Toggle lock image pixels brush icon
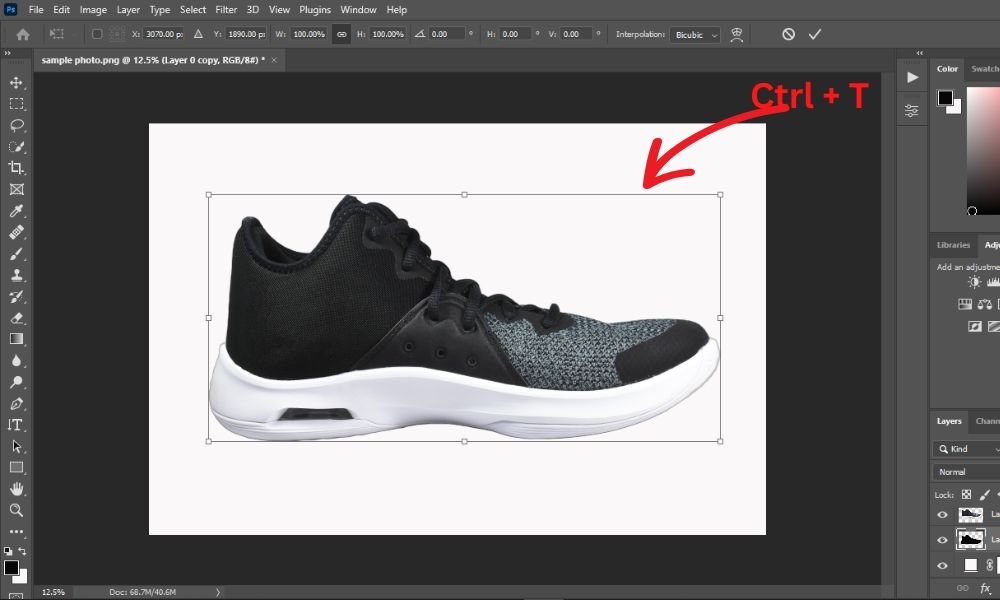Viewport: 1000px width, 600px height. 985,494
